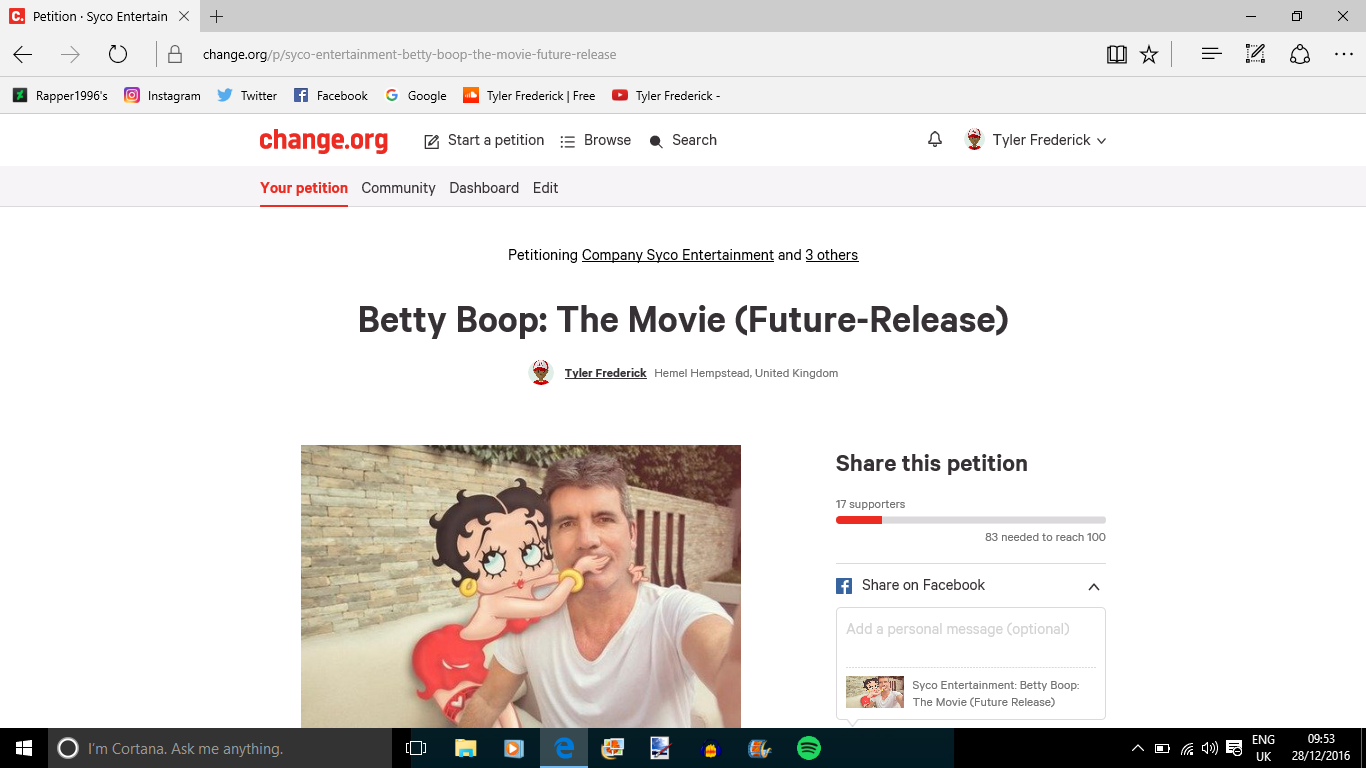The height and width of the screenshot is (768, 1366).
Task: Select the Your petition tab
Action: pos(304,188)
